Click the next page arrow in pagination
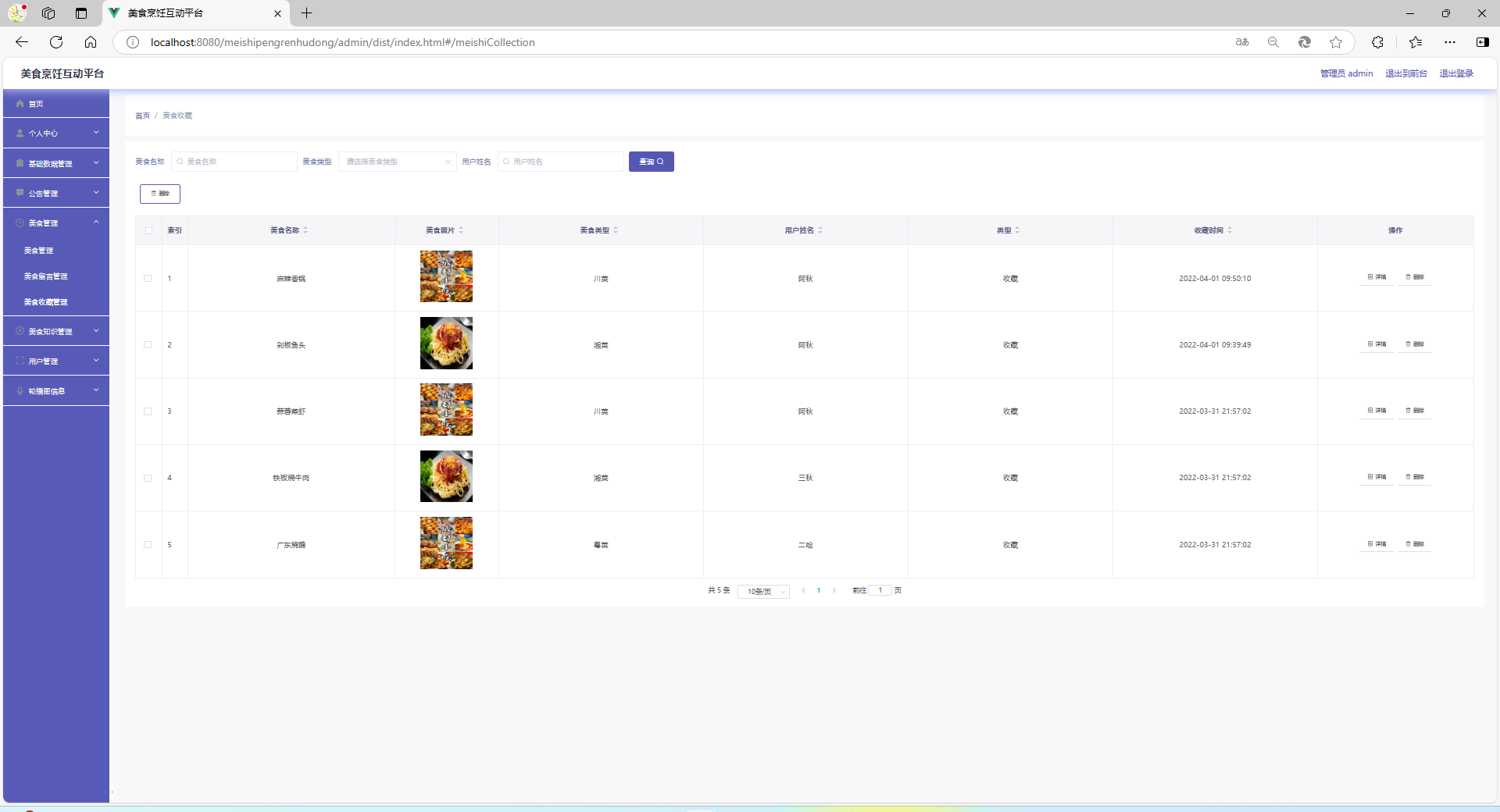 [x=834, y=590]
